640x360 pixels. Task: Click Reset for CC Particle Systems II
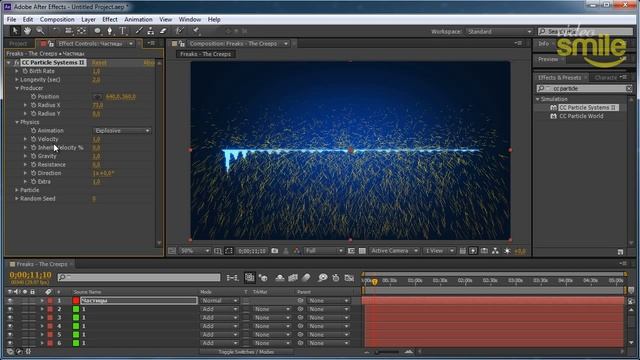tap(99, 62)
